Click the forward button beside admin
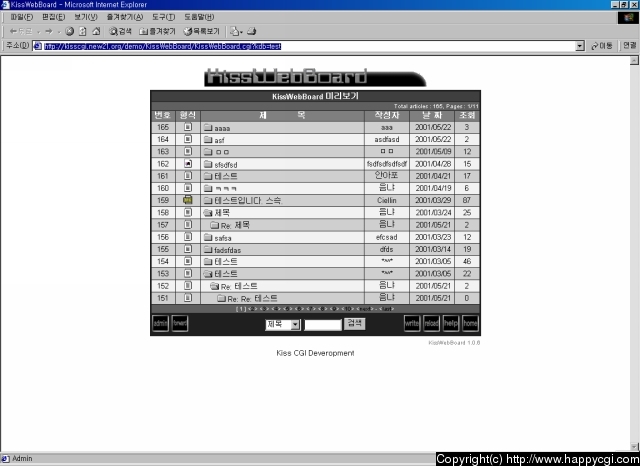The width and height of the screenshot is (640, 466). click(180, 324)
